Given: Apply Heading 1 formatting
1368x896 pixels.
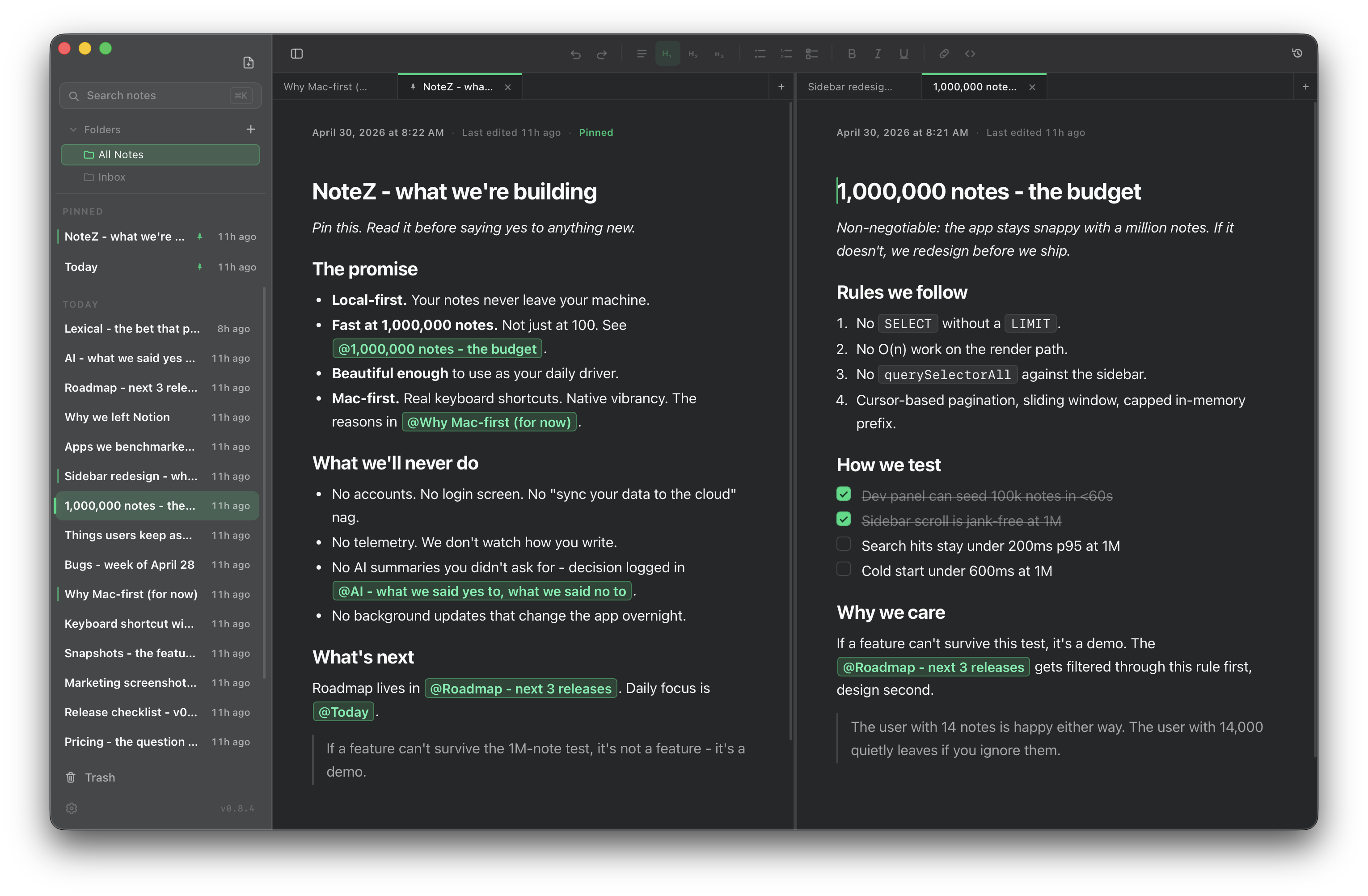Looking at the screenshot, I should pyautogui.click(x=667, y=54).
